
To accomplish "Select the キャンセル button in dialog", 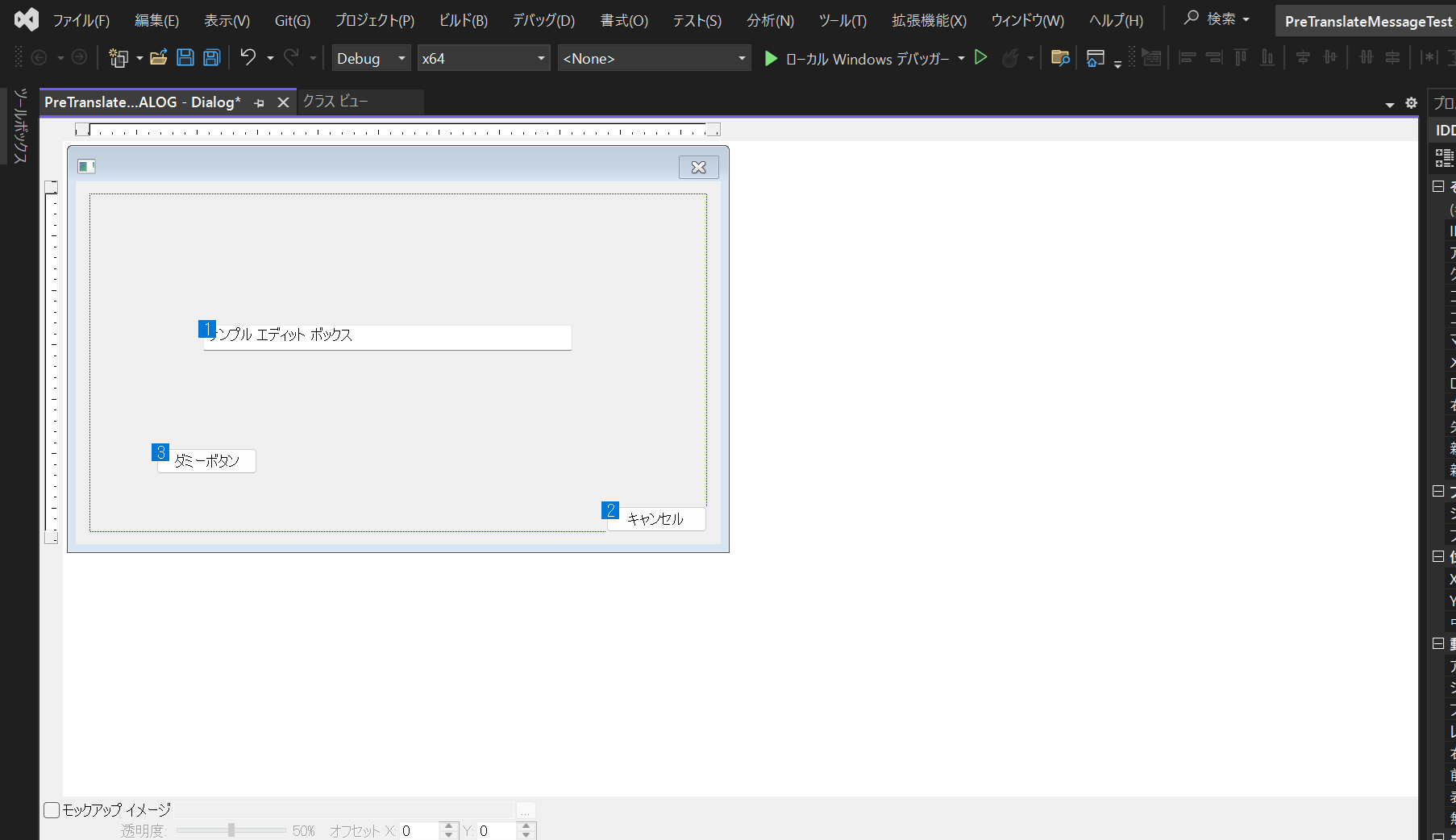I will tap(655, 519).
